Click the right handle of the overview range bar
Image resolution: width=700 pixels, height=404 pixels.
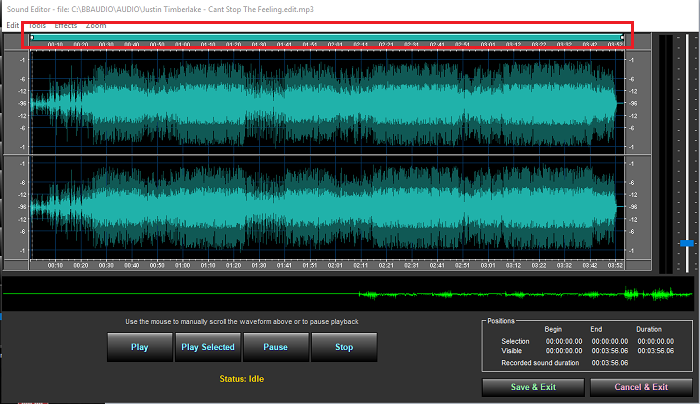622,37
